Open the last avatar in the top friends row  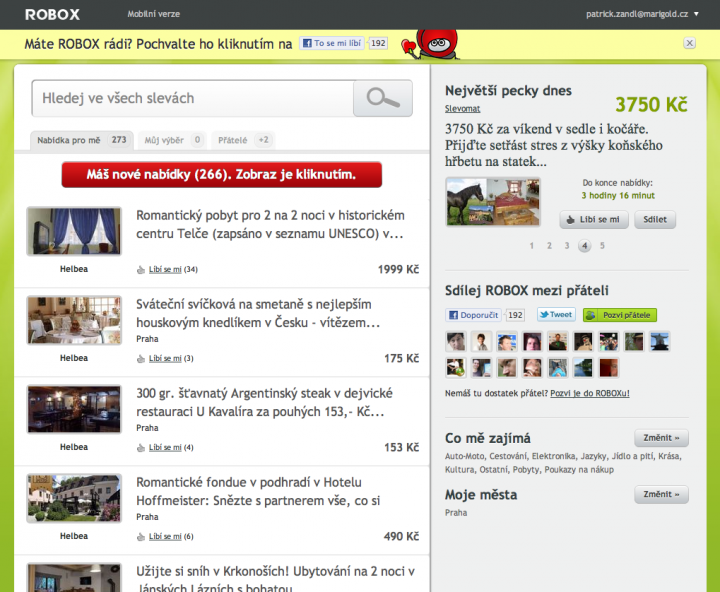pyautogui.click(x=660, y=342)
